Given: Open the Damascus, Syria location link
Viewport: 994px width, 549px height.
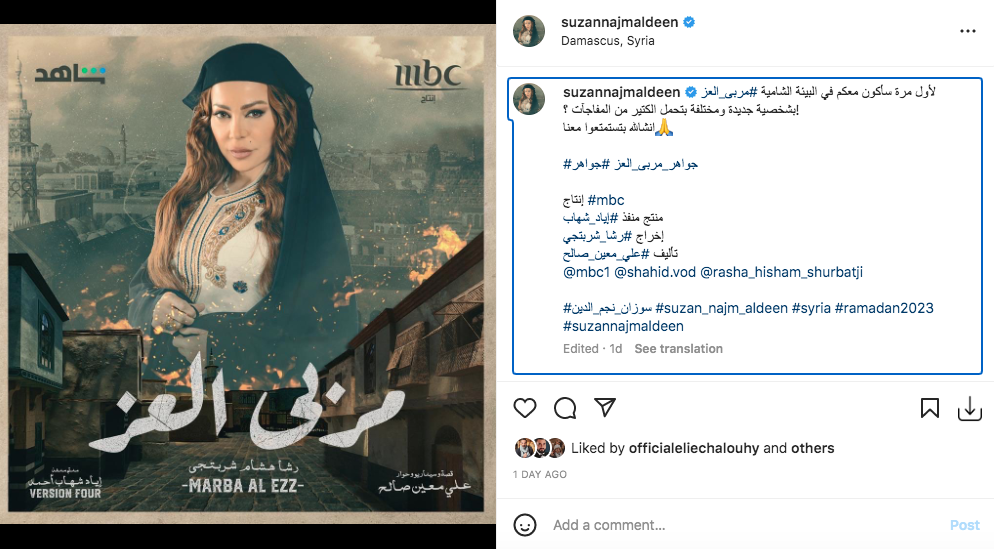Looking at the screenshot, I should (x=607, y=41).
